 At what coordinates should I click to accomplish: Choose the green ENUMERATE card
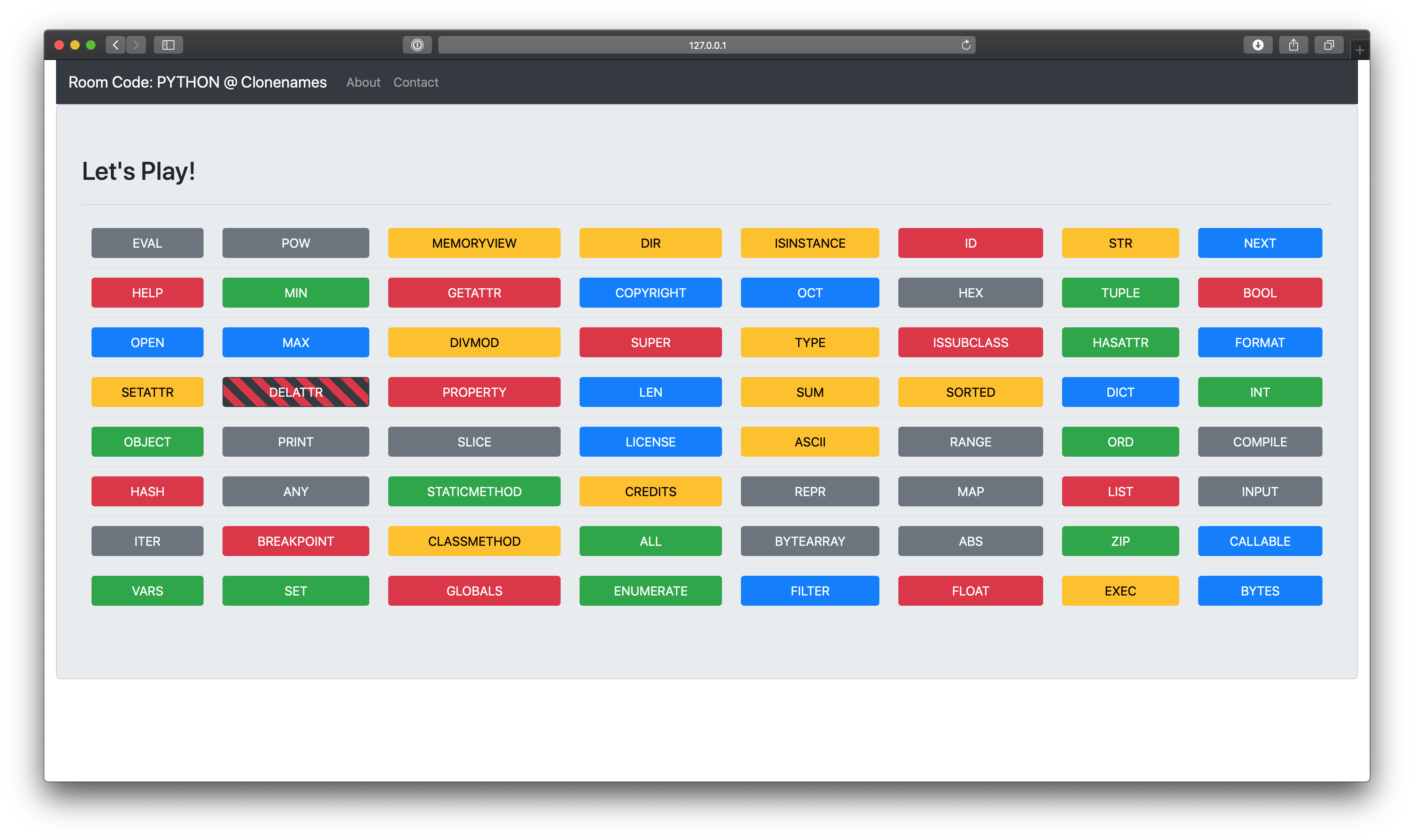tap(650, 591)
